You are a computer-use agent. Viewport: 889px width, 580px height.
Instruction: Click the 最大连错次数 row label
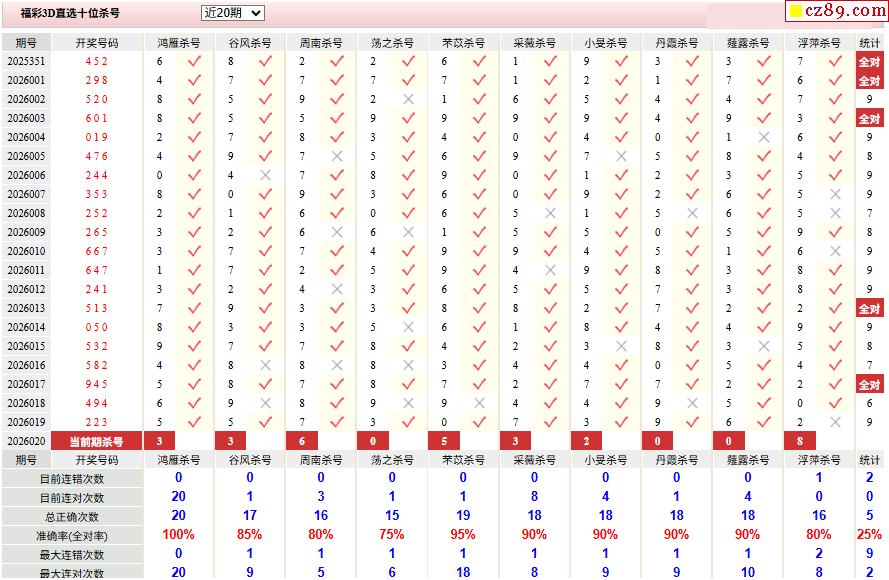tap(72, 554)
